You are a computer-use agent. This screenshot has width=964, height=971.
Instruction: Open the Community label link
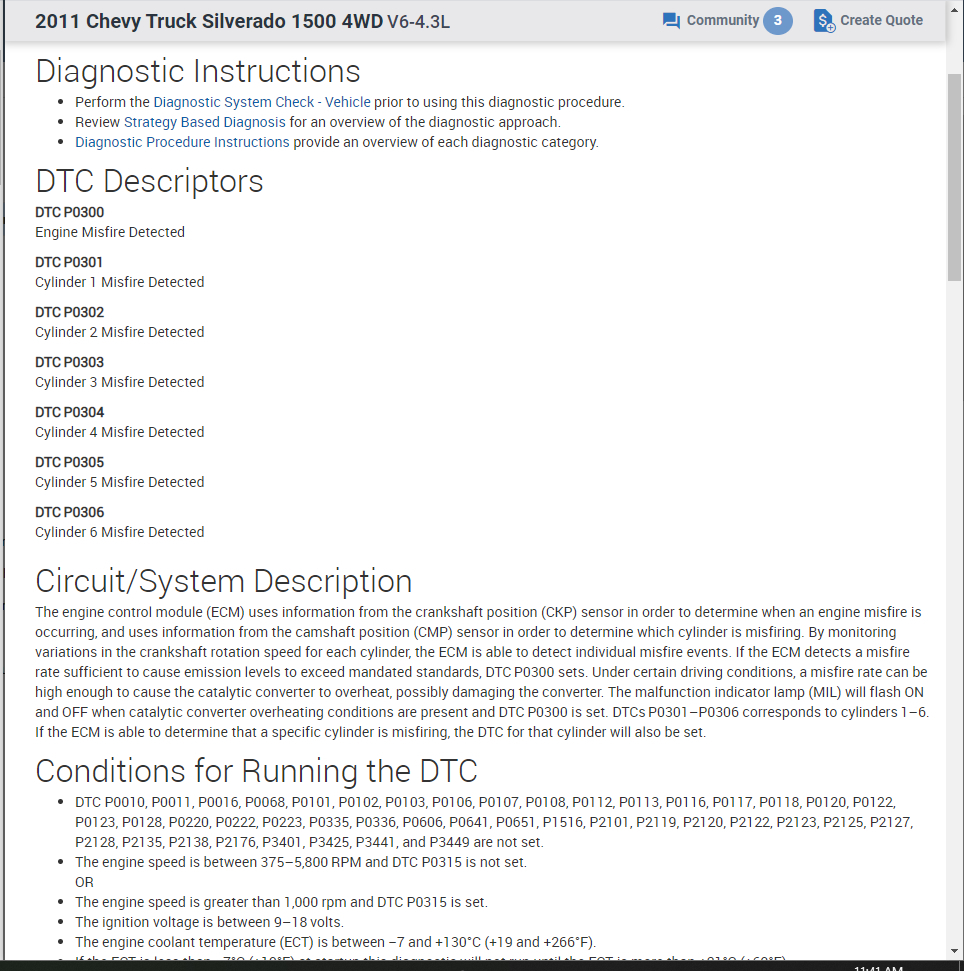723,20
